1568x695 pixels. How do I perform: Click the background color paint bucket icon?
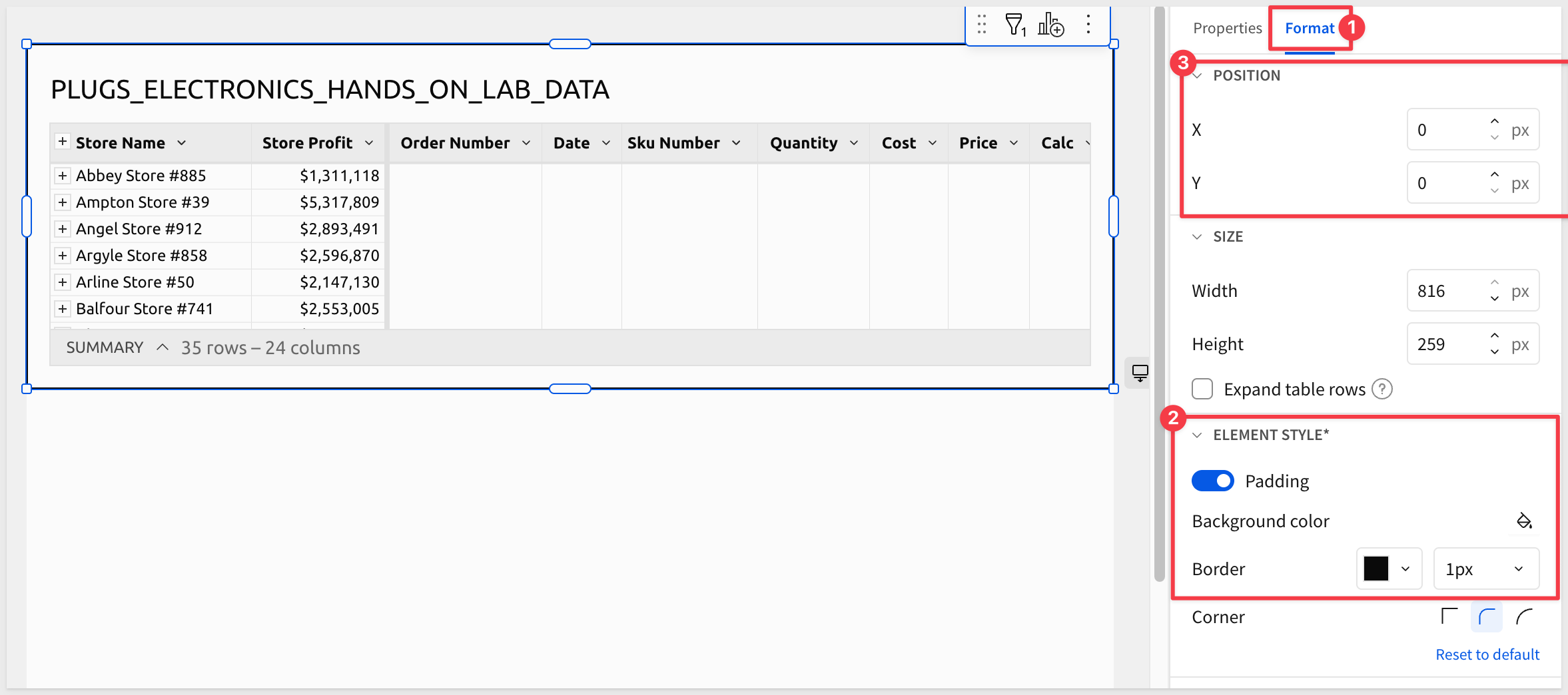point(1524,521)
